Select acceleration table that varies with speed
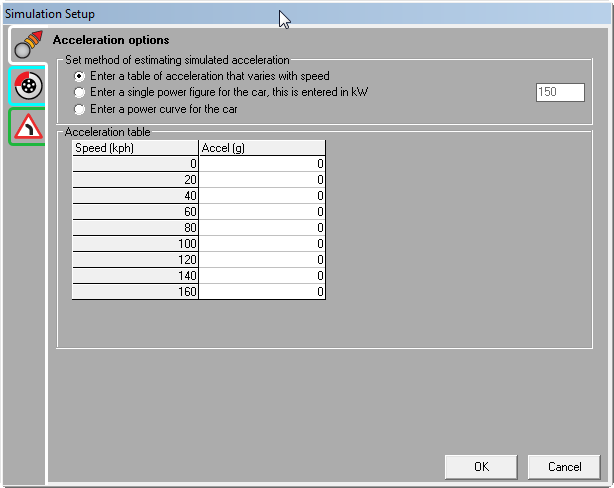The image size is (614, 488). coord(80,76)
